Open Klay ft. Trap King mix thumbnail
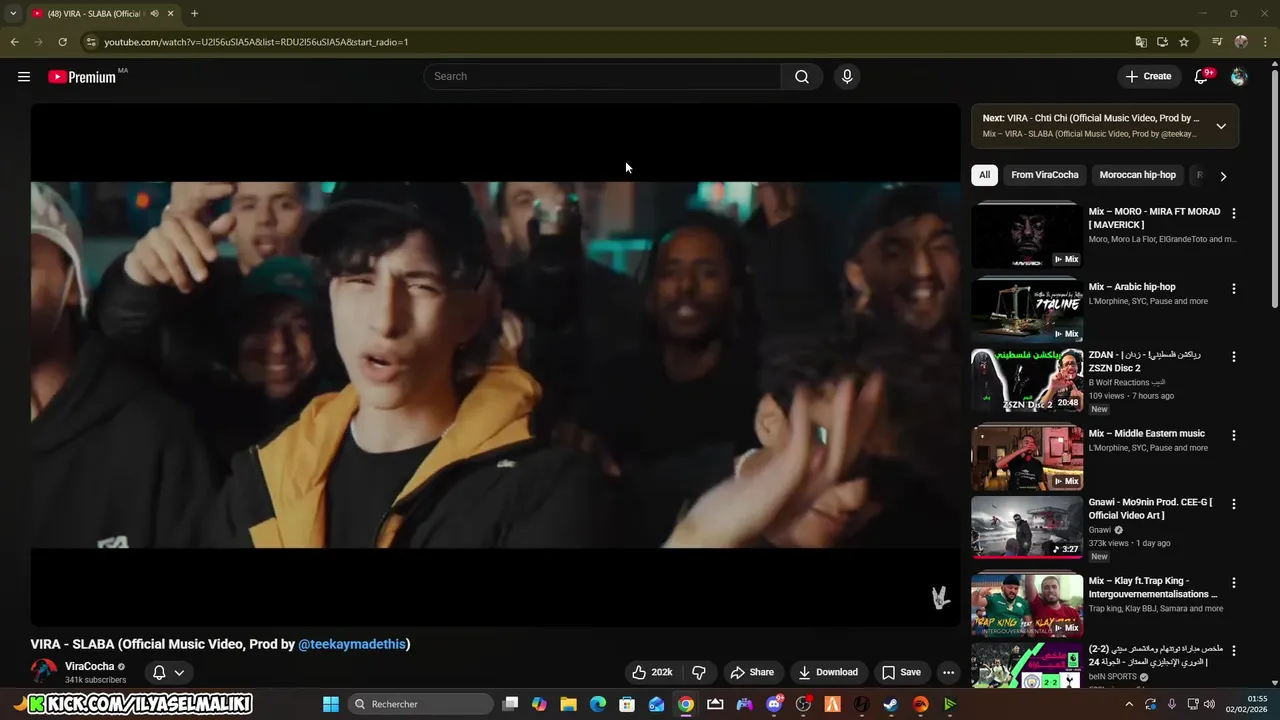 coord(1027,606)
